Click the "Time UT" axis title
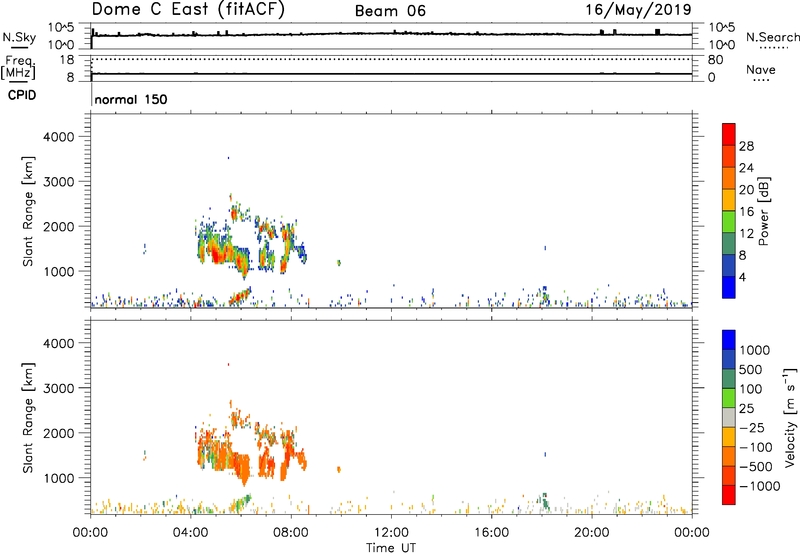800x554 pixels. point(391,548)
